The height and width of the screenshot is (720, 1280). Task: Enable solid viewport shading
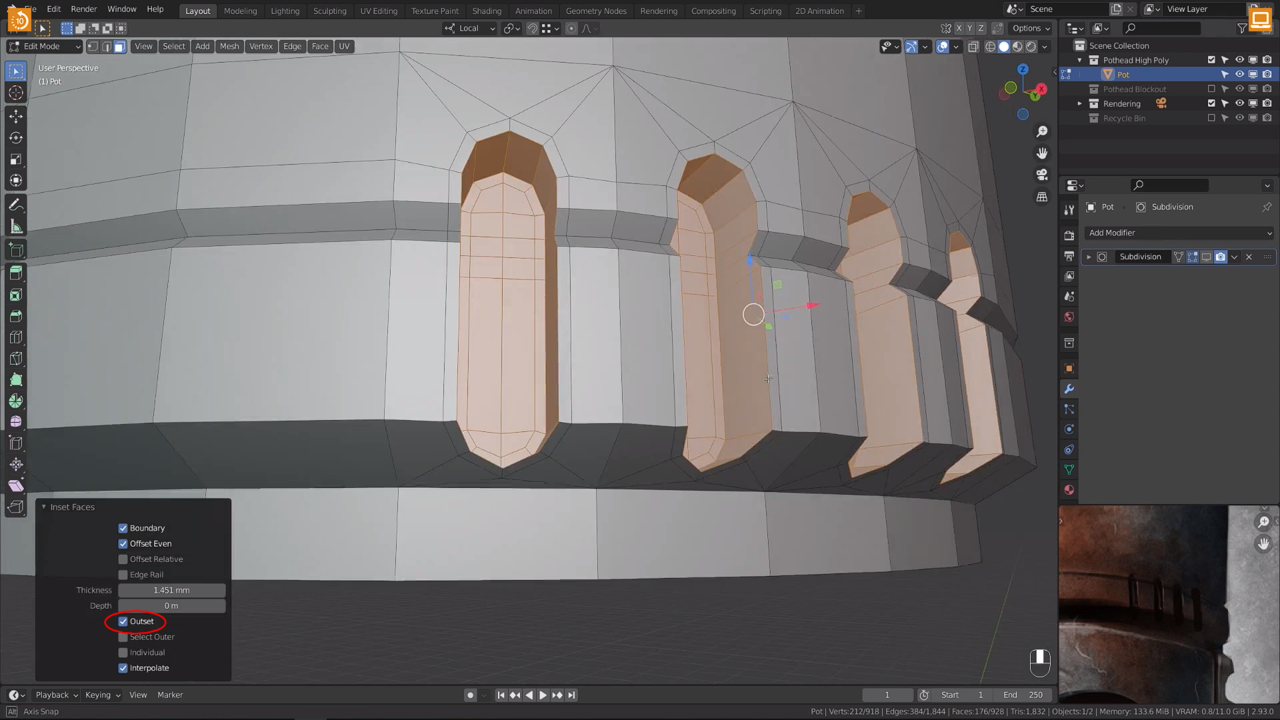(x=1004, y=46)
